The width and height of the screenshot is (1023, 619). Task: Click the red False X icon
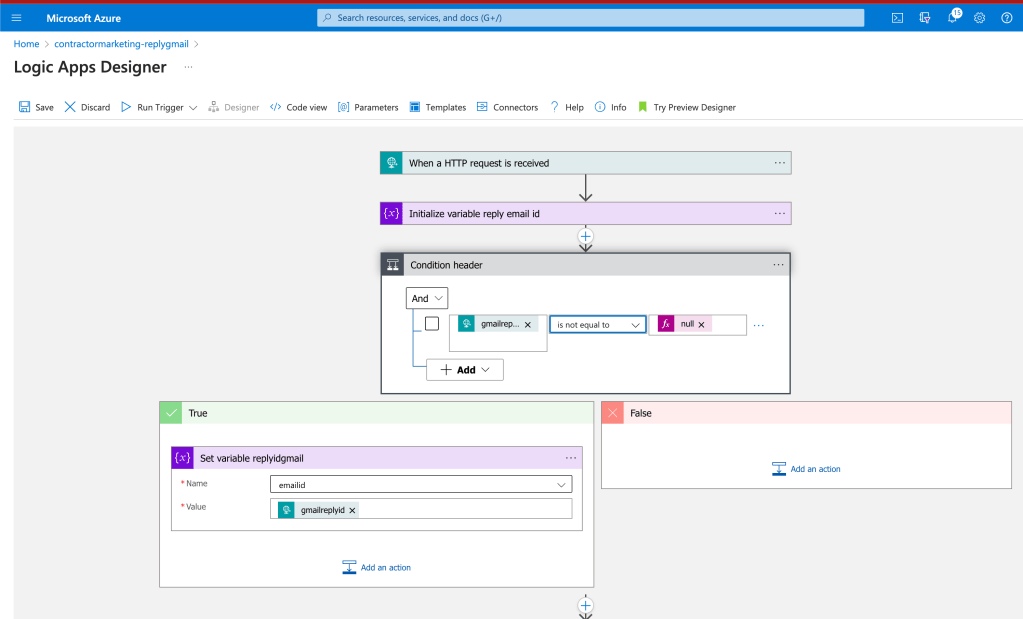[x=613, y=413]
